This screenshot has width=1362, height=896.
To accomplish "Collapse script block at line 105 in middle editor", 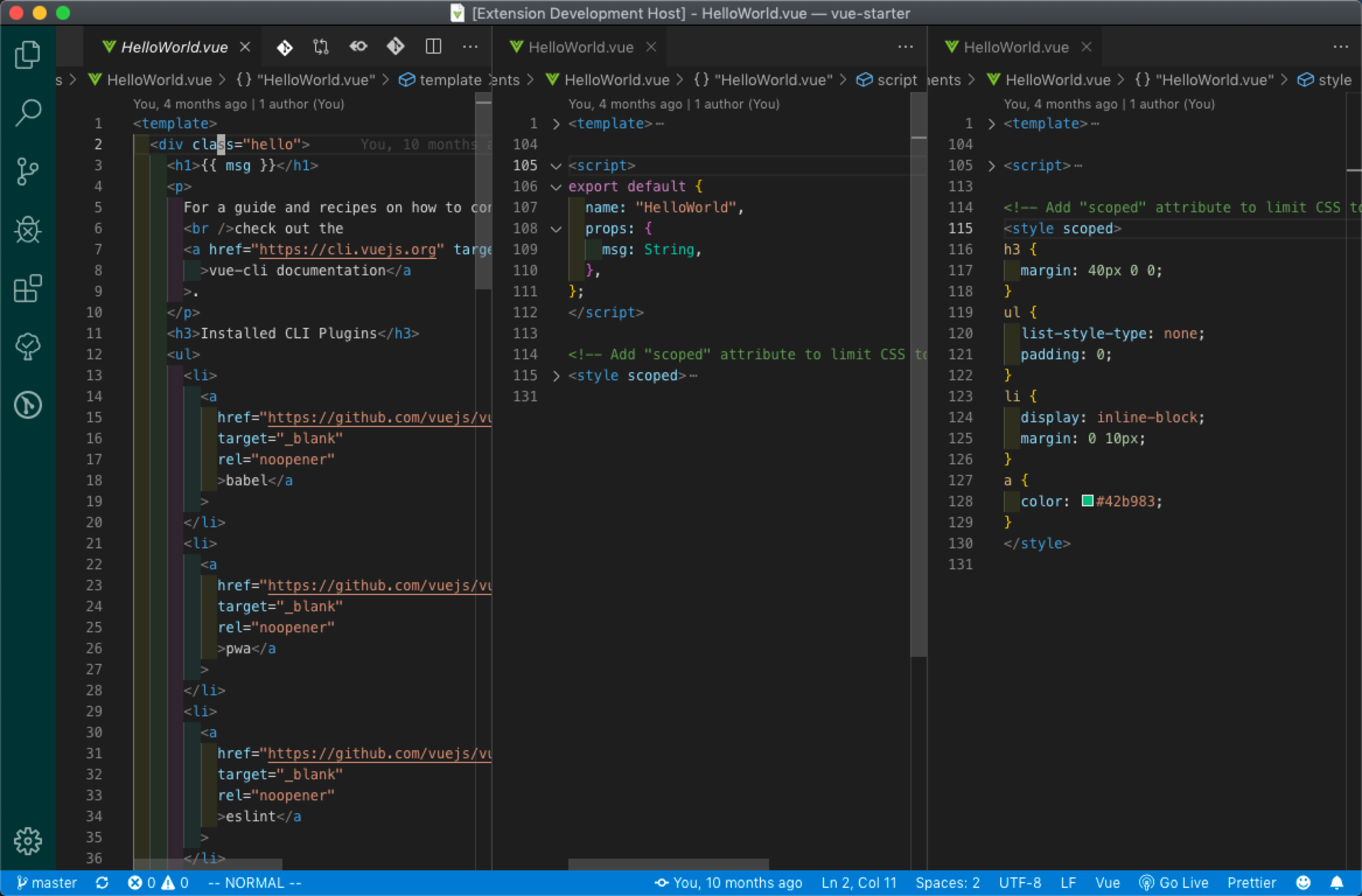I will point(556,166).
